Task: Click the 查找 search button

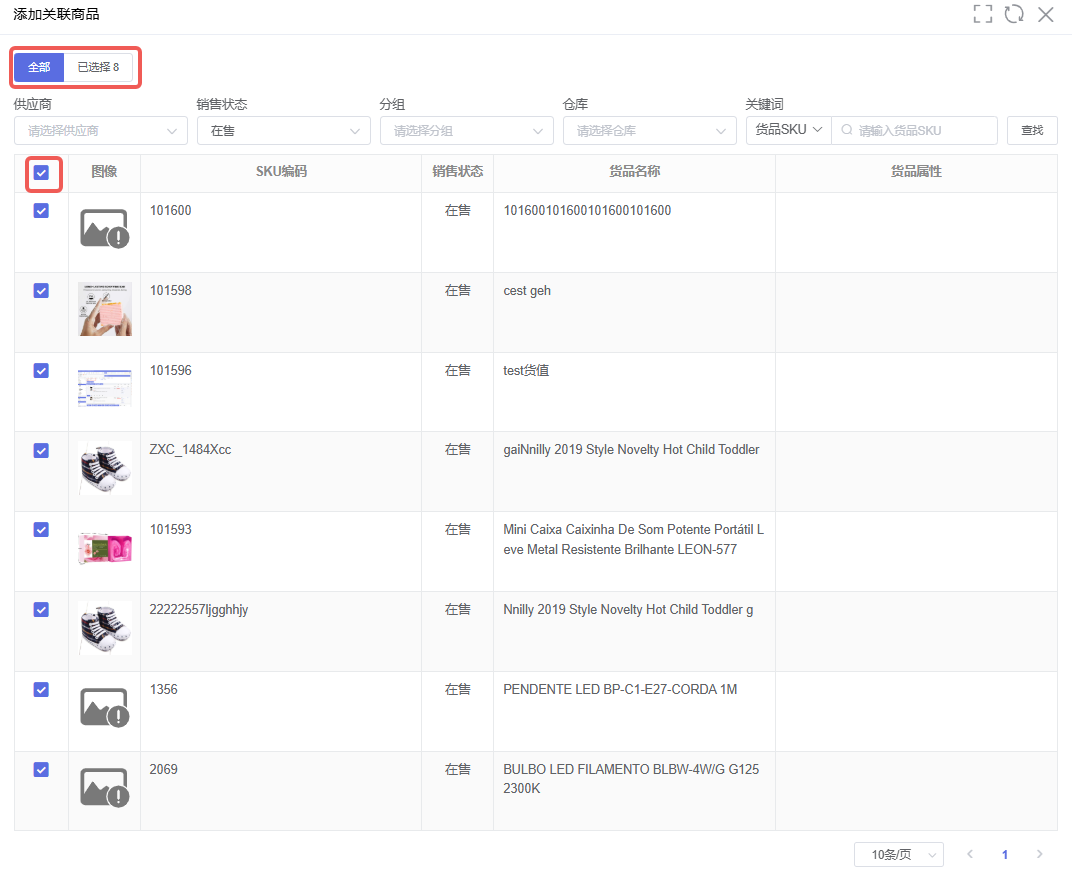Action: pyautogui.click(x=1032, y=130)
